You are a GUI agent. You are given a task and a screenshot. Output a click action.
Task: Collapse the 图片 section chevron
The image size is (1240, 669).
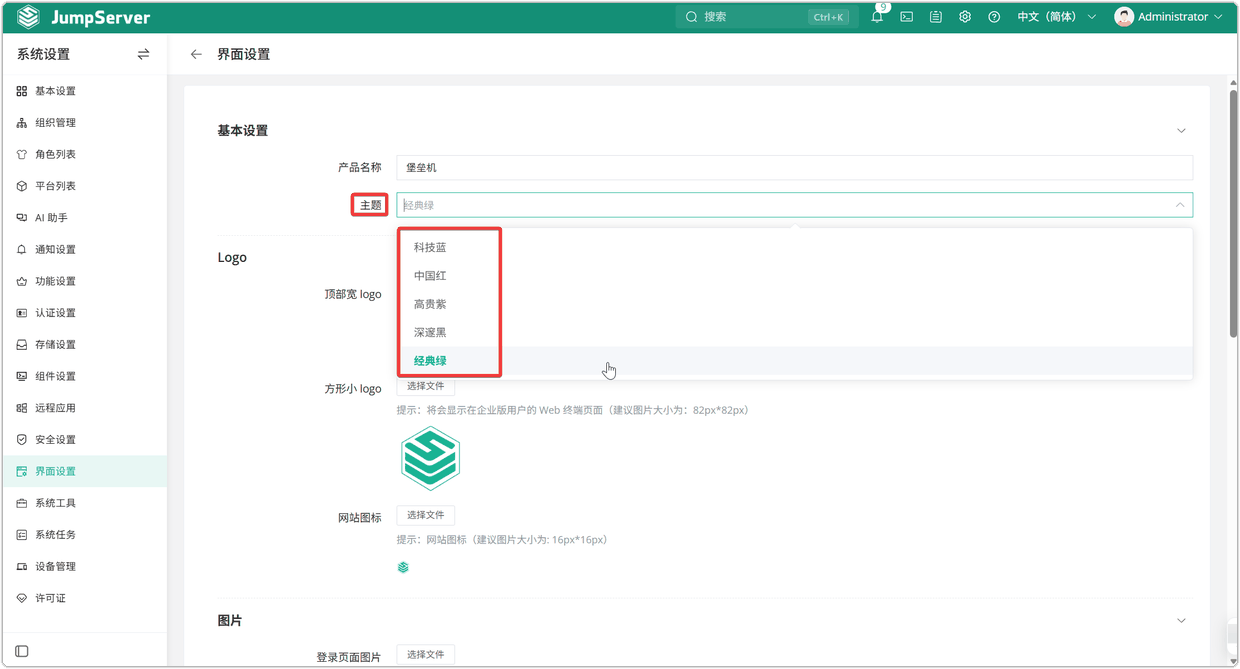[1181, 621]
